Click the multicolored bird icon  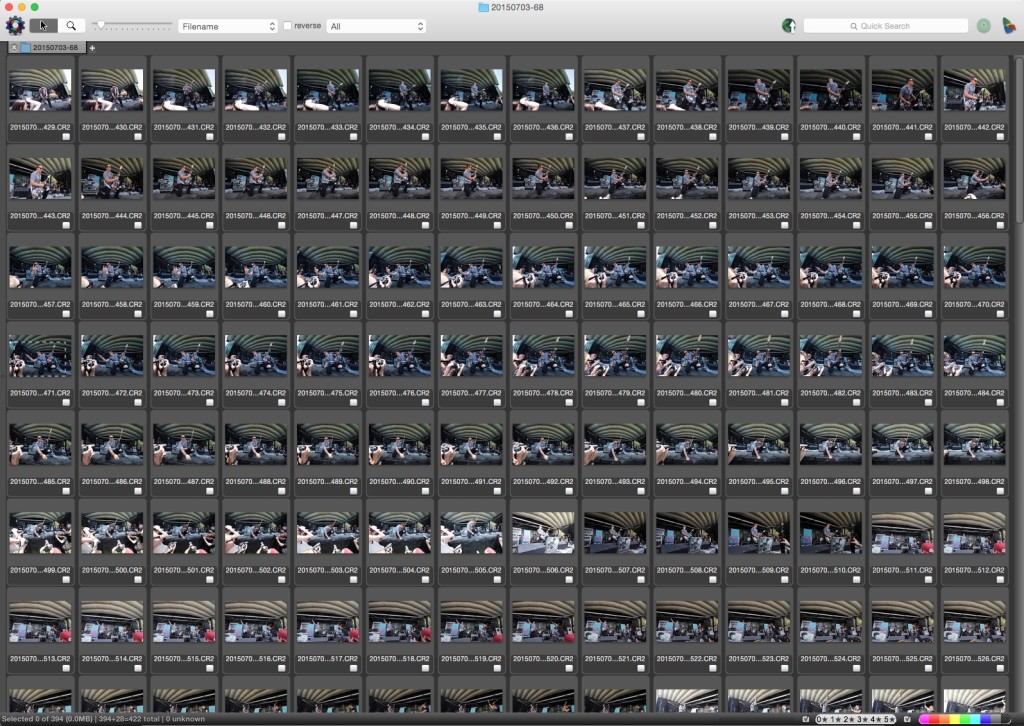[x=1009, y=25]
